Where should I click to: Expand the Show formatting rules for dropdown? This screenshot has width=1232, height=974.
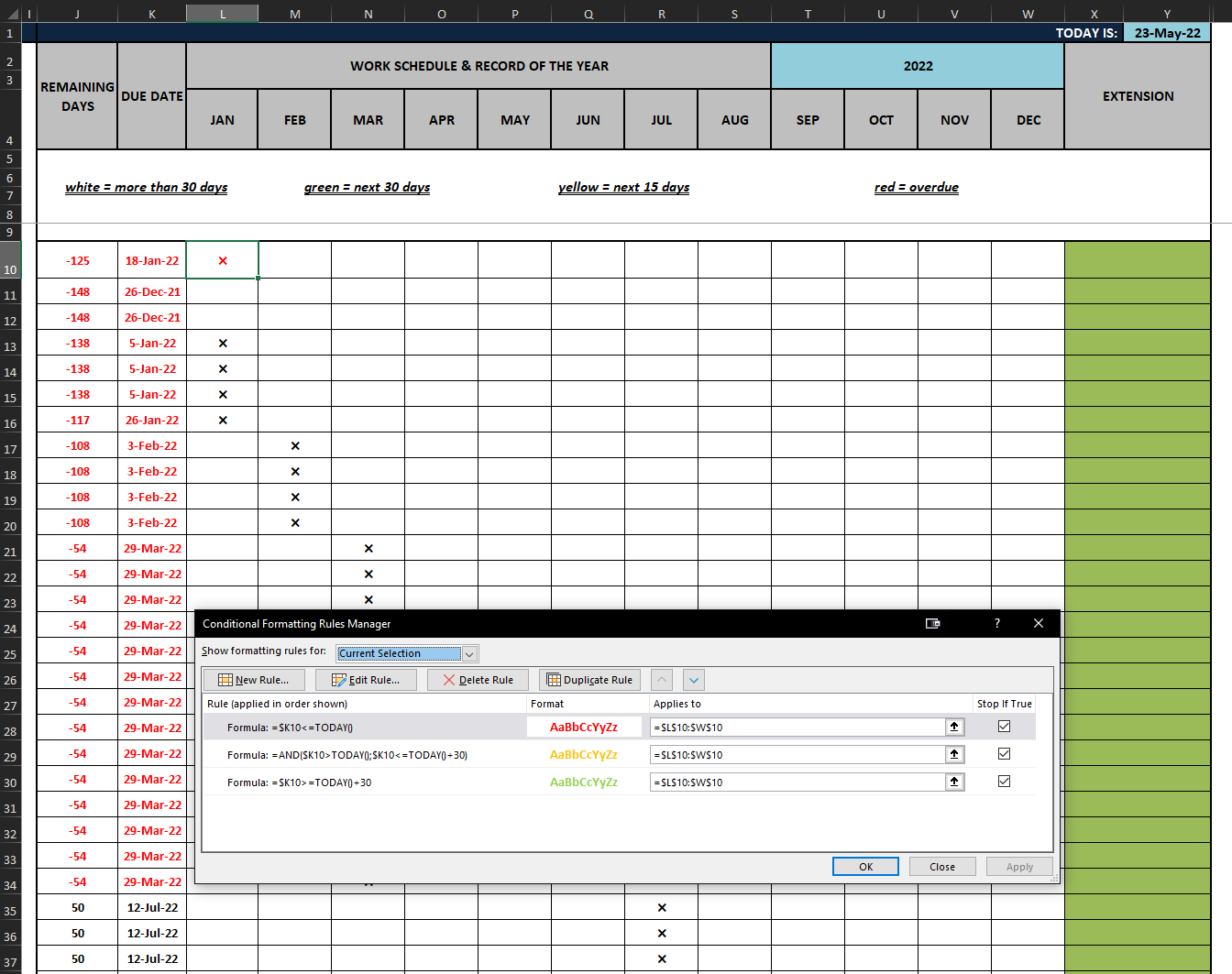pyautogui.click(x=469, y=653)
